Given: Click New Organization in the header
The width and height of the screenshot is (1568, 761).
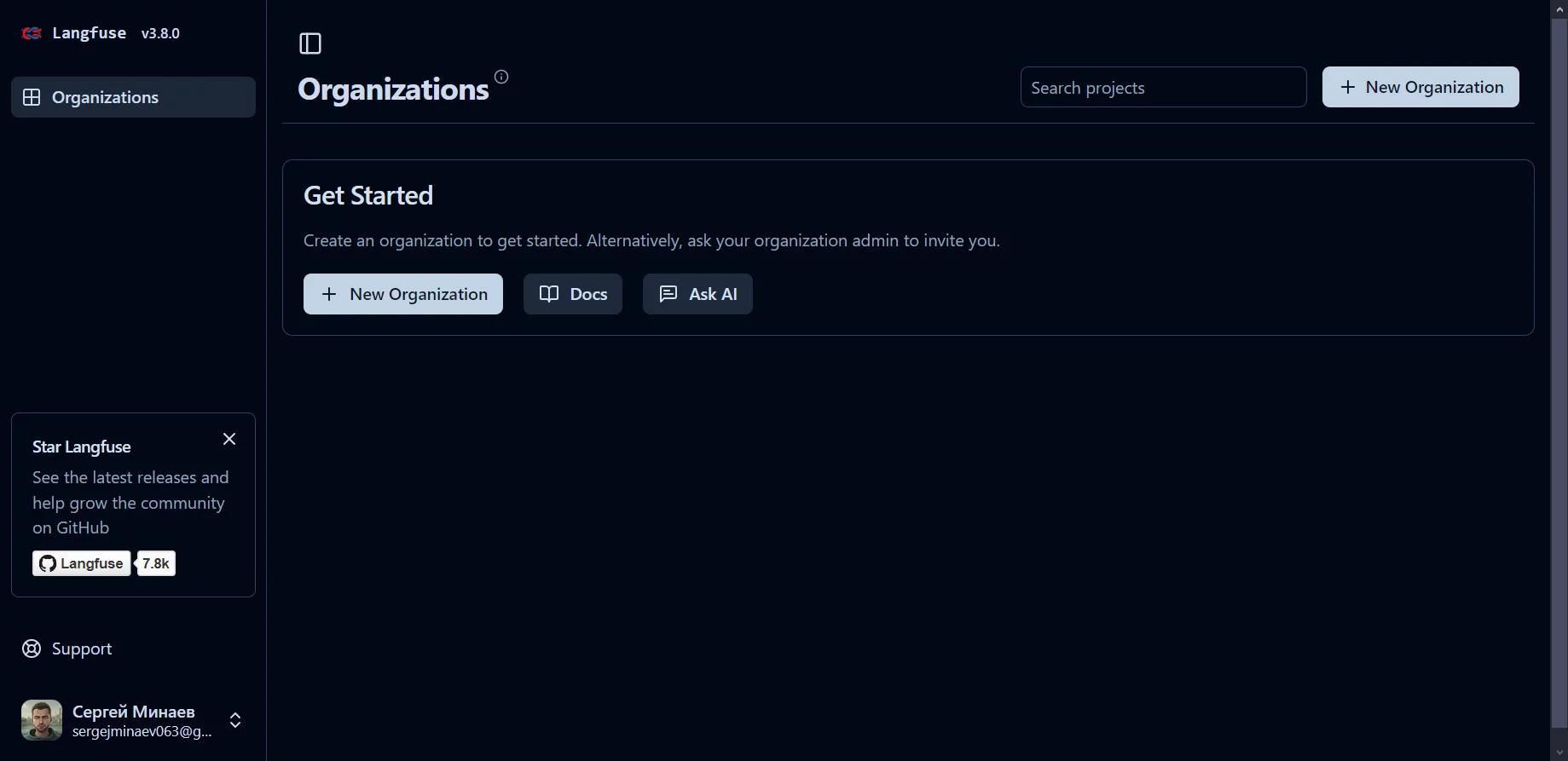Looking at the screenshot, I should pyautogui.click(x=1420, y=87).
